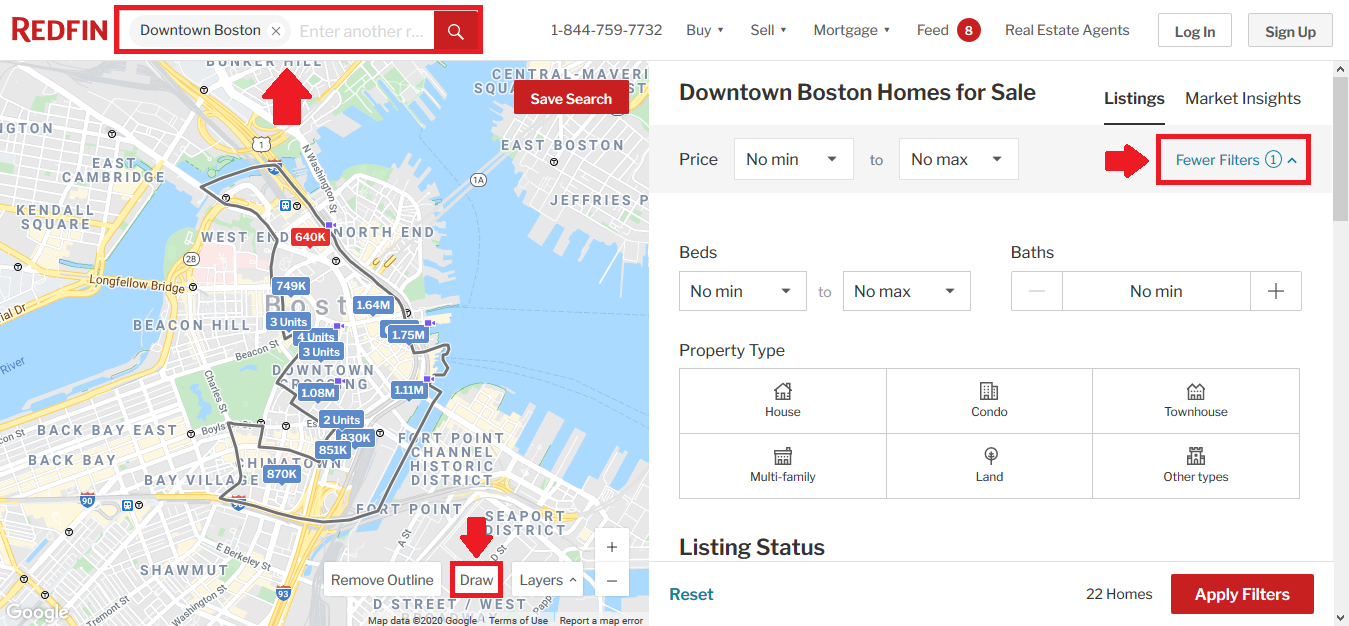Zoom in using the map plus icon
Screen dimensions: 1349x626
(x=611, y=546)
